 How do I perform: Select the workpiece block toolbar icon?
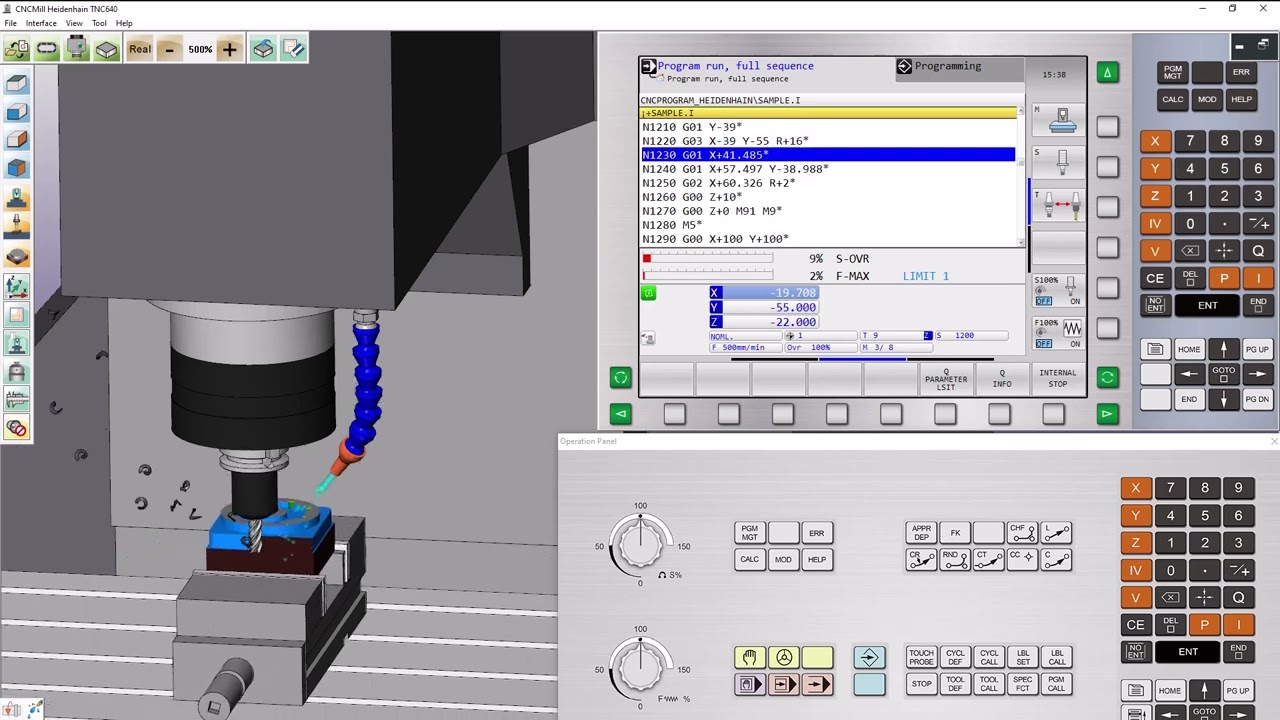107,49
